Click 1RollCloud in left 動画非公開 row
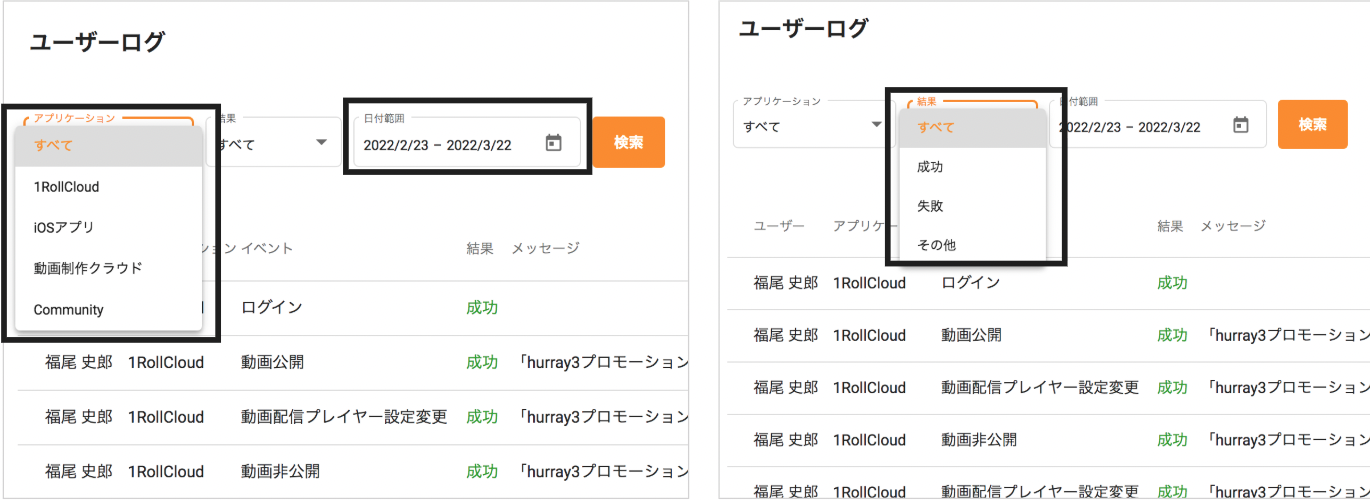This screenshot has width=1370, height=500. (166, 471)
